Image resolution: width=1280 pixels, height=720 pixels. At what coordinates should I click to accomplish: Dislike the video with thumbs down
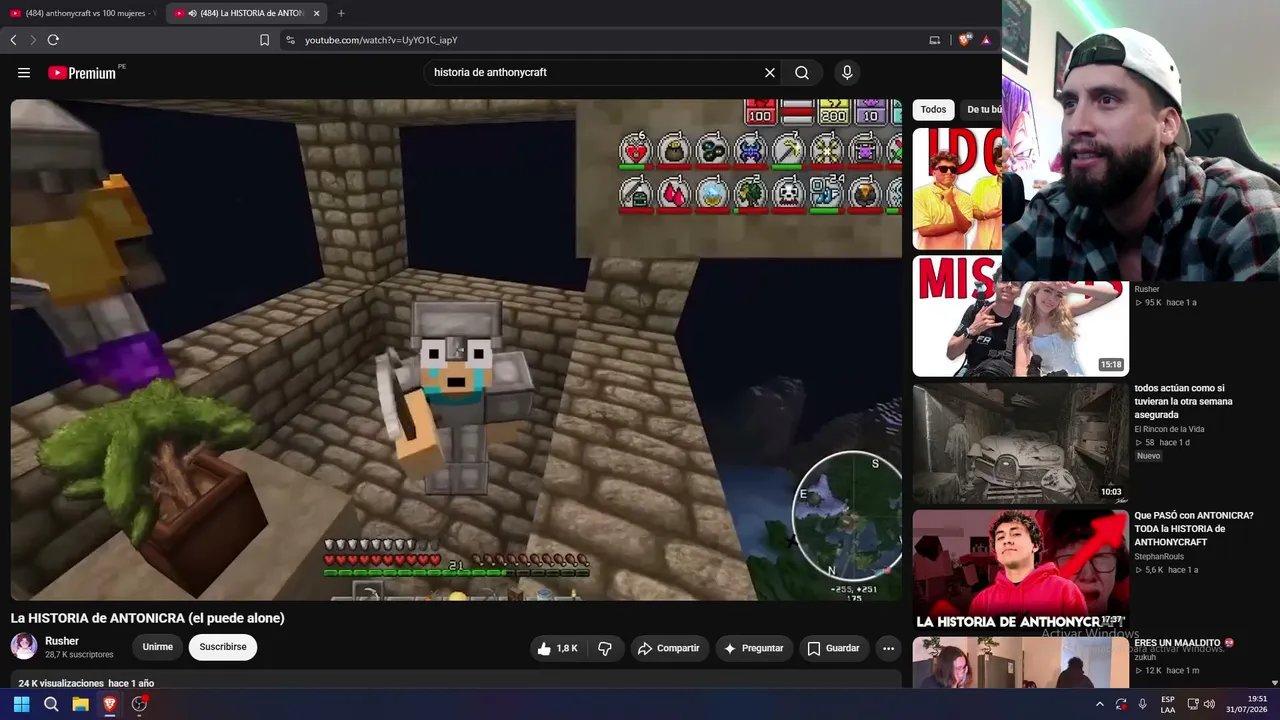point(605,648)
